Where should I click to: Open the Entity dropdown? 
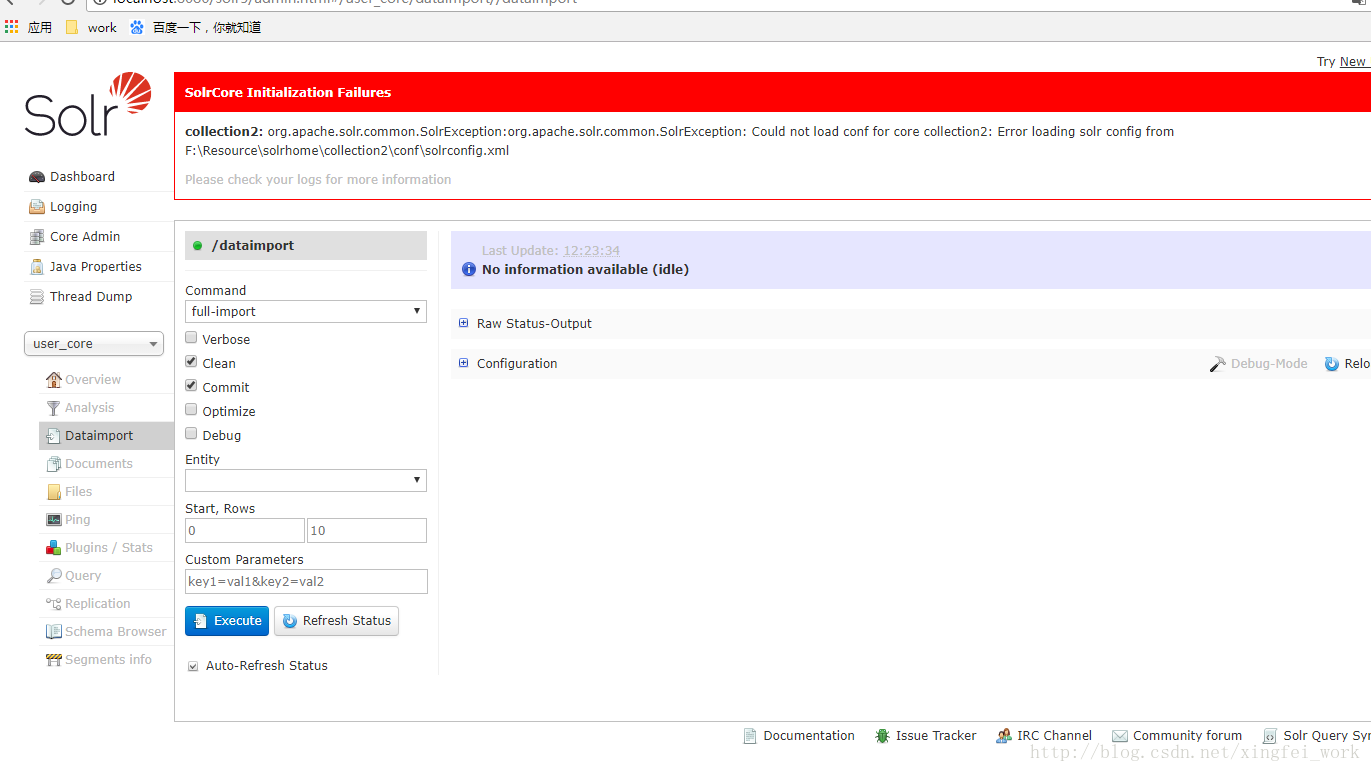(x=306, y=480)
